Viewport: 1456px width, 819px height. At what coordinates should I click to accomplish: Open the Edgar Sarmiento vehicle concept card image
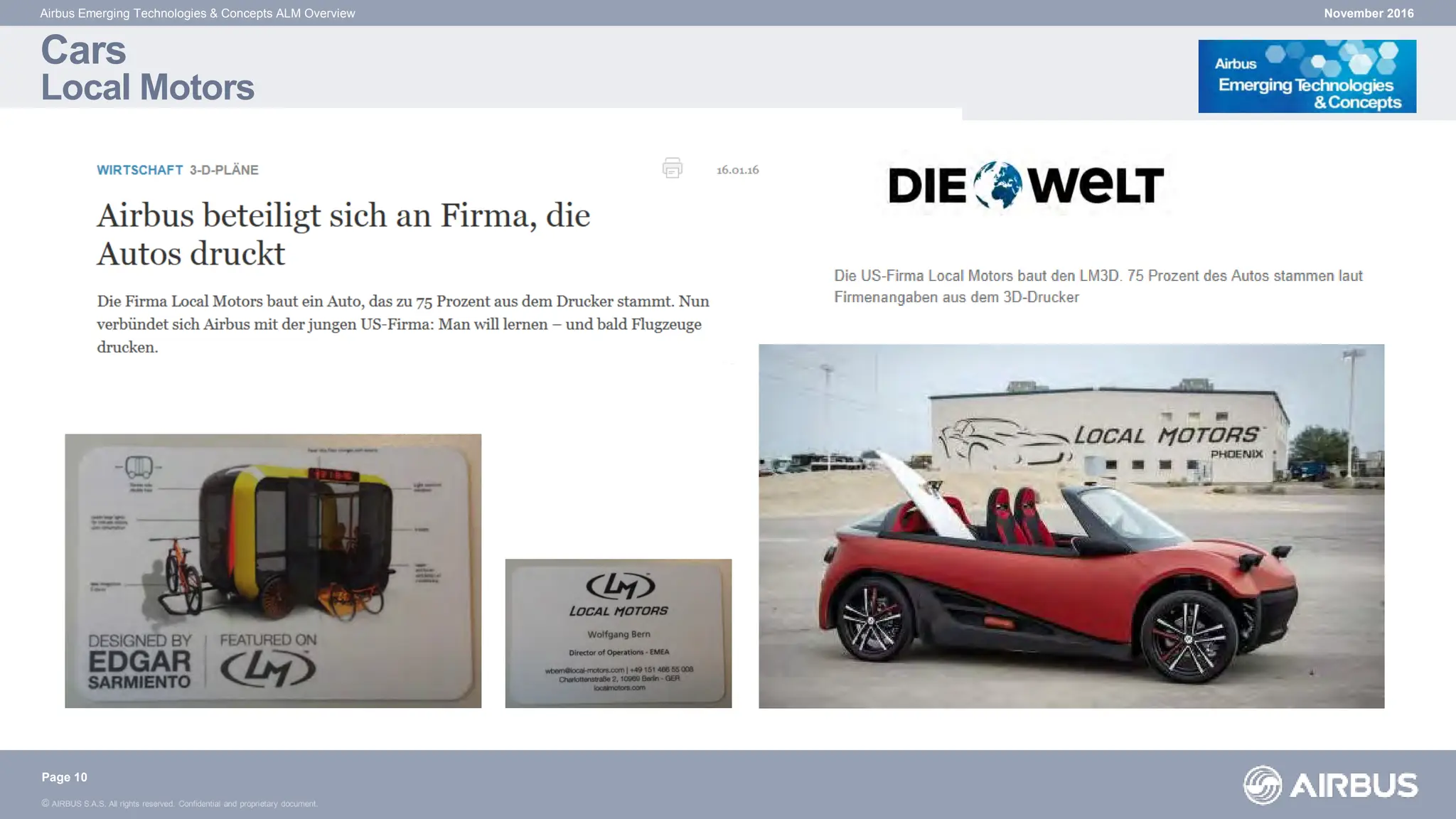[273, 571]
